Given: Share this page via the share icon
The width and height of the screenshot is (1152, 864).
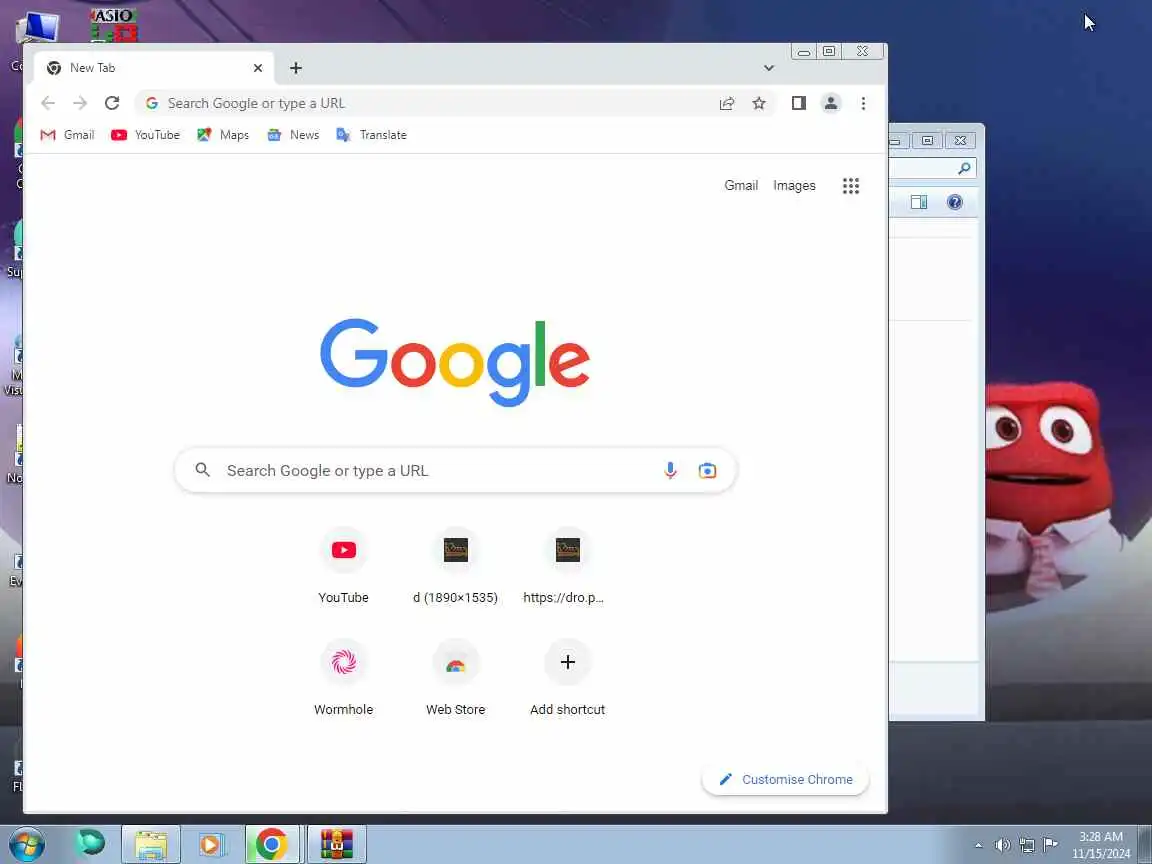Looking at the screenshot, I should [x=727, y=104].
